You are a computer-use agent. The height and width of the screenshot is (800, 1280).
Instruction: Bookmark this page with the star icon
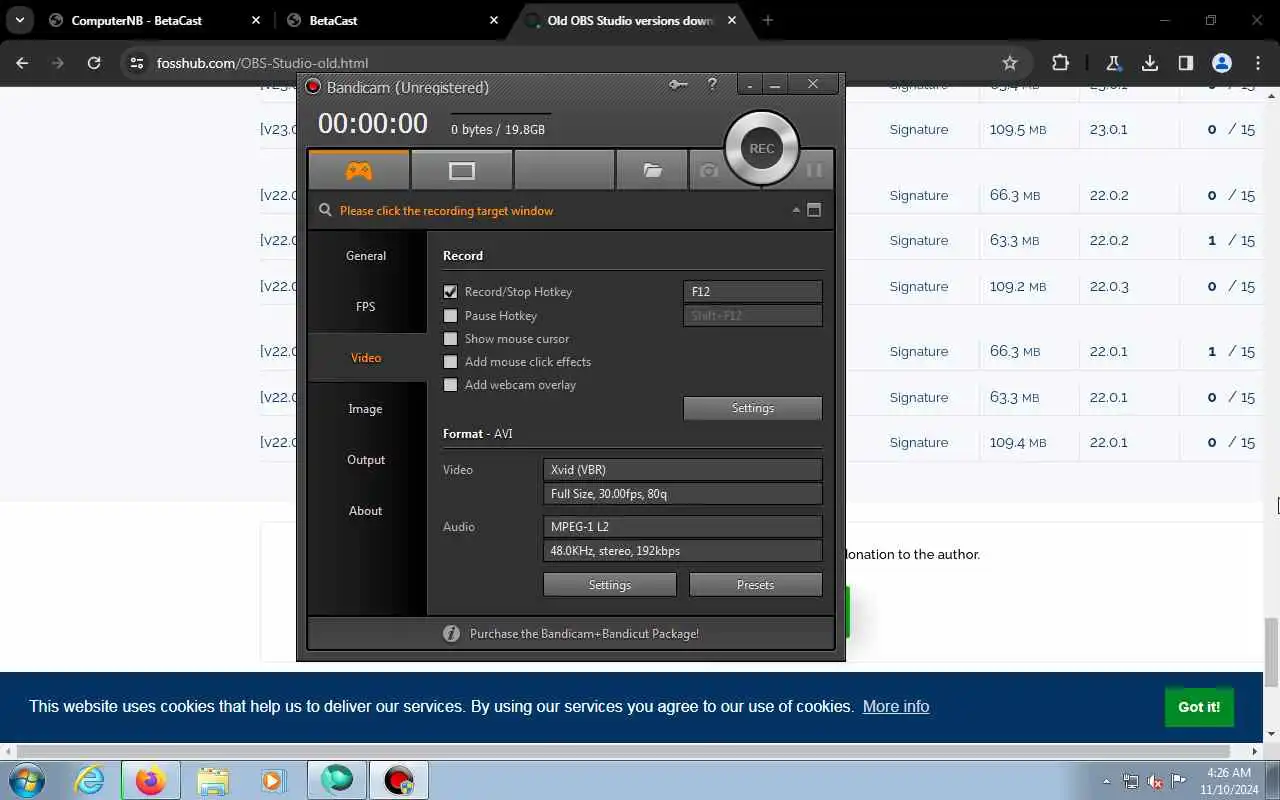[x=1010, y=63]
